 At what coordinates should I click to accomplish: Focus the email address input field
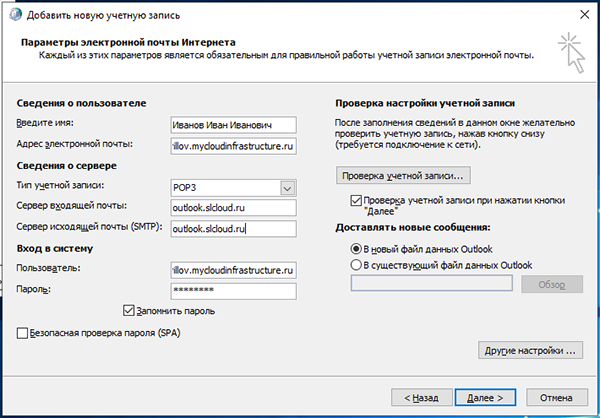coord(233,146)
